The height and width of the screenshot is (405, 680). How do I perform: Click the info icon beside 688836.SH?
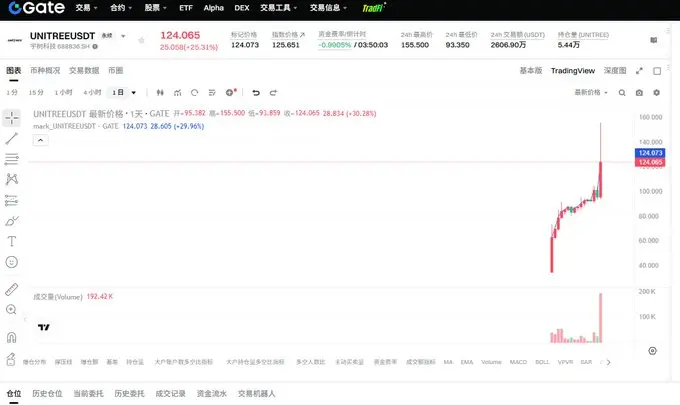point(95,46)
